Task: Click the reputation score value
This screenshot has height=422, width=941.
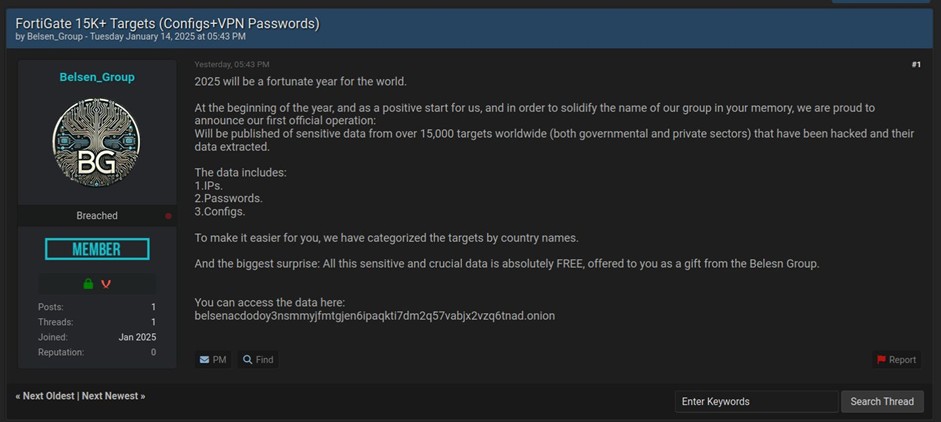Action: (x=153, y=352)
